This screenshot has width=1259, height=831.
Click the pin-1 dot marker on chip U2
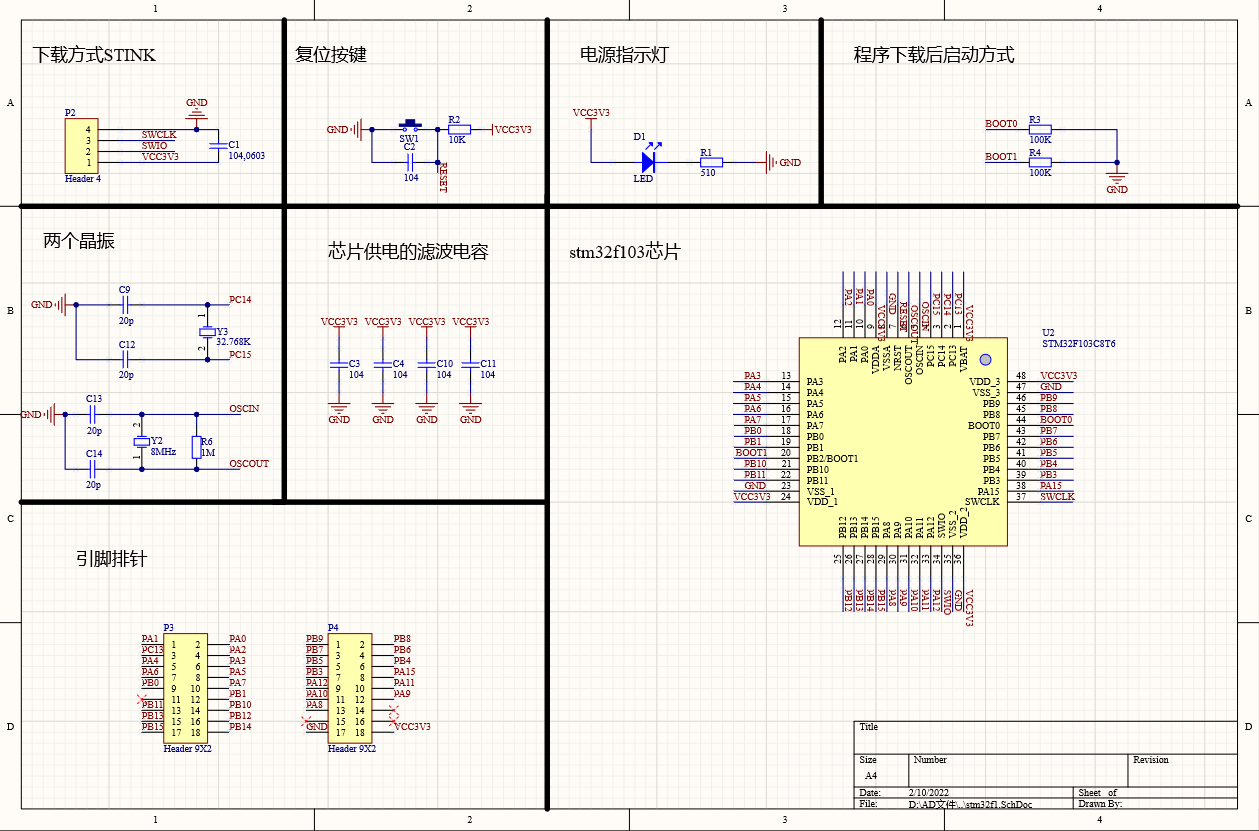click(x=984, y=359)
